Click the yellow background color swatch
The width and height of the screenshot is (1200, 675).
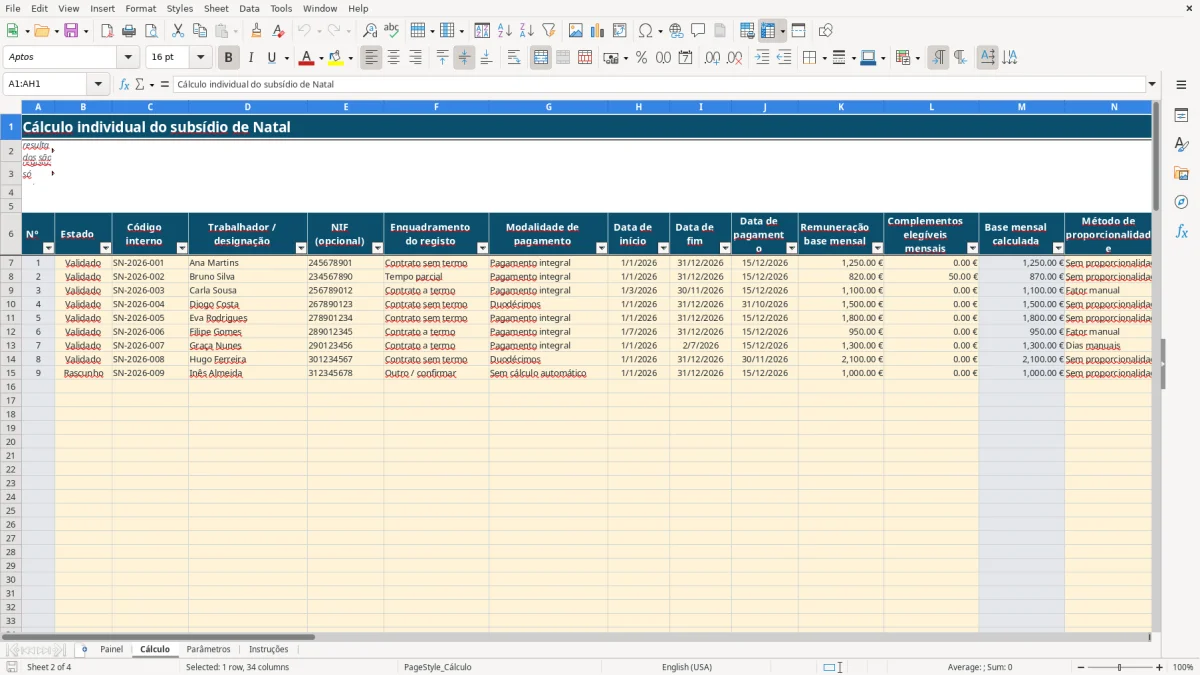pos(335,58)
